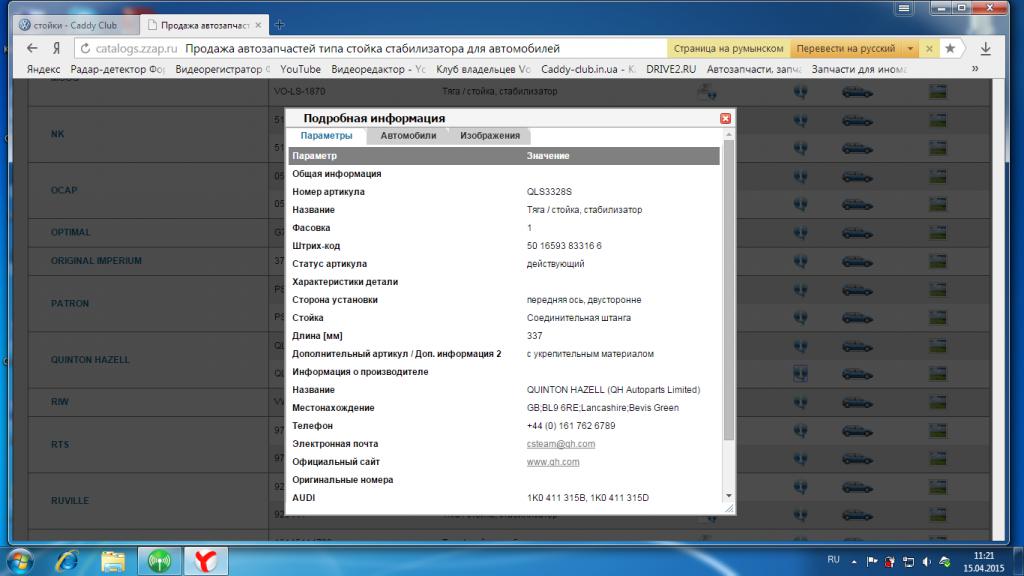Open the 'DRIVE2.RU' bookmark

[671, 69]
